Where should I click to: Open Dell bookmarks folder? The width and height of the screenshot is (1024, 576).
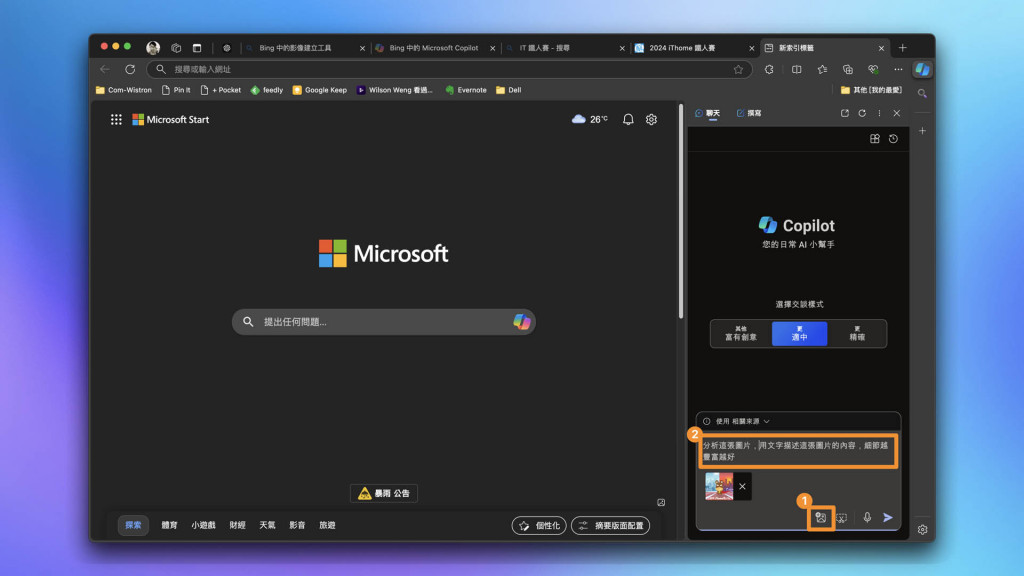point(509,90)
